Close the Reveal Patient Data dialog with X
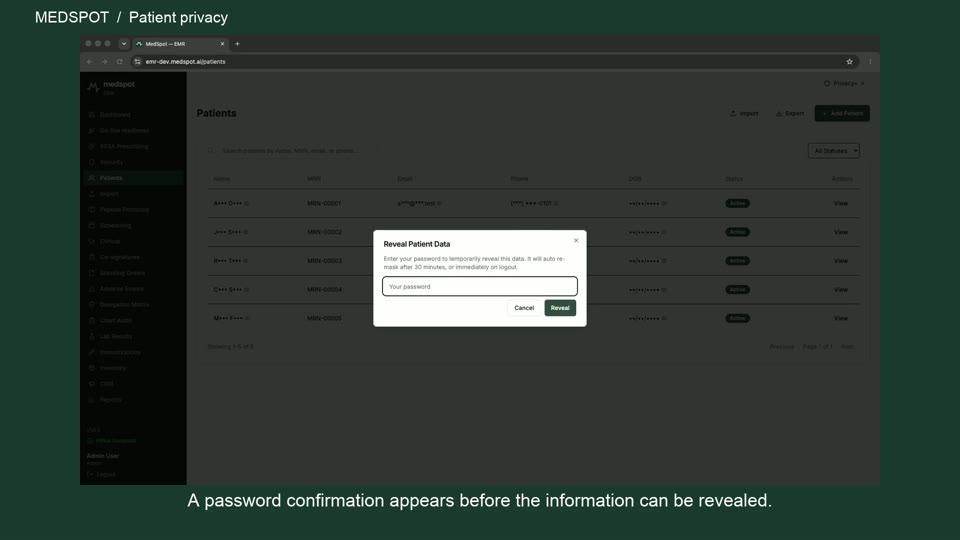This screenshot has height=540, width=960. 576,241
